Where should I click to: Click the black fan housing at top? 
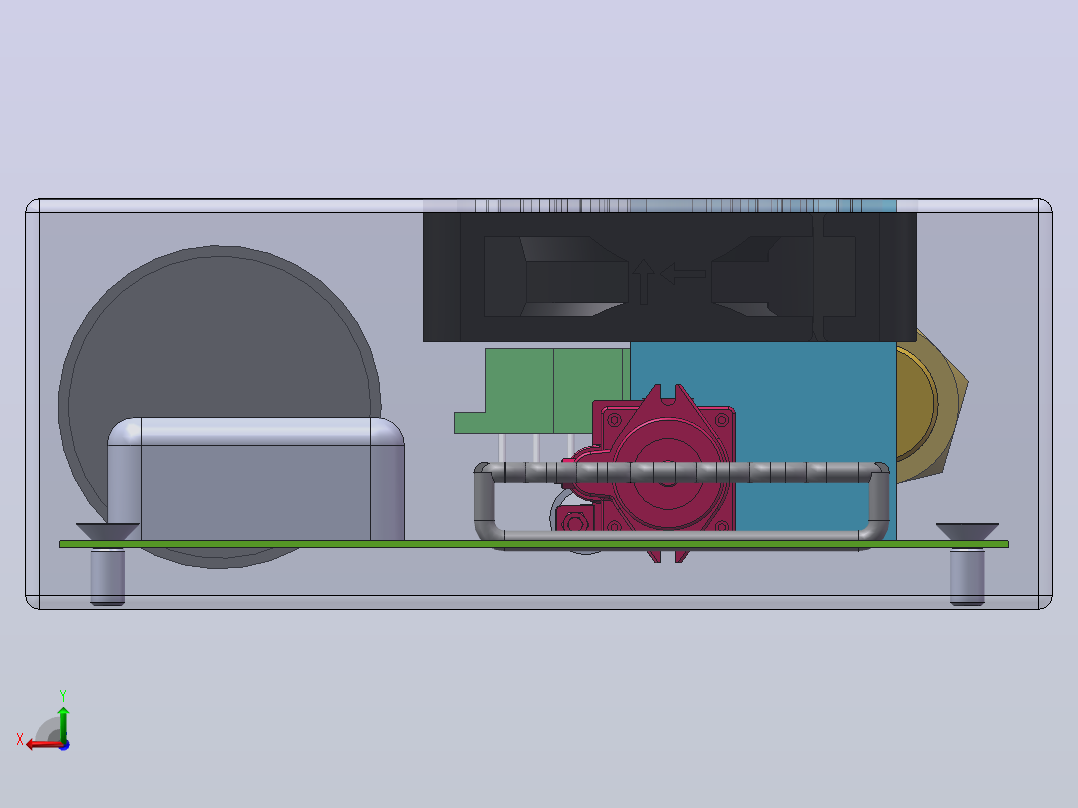tap(670, 276)
